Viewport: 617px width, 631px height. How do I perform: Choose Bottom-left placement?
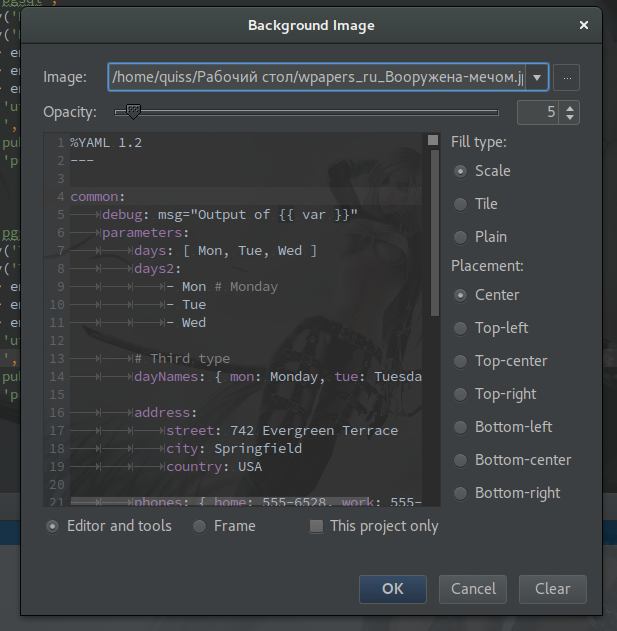click(x=460, y=427)
